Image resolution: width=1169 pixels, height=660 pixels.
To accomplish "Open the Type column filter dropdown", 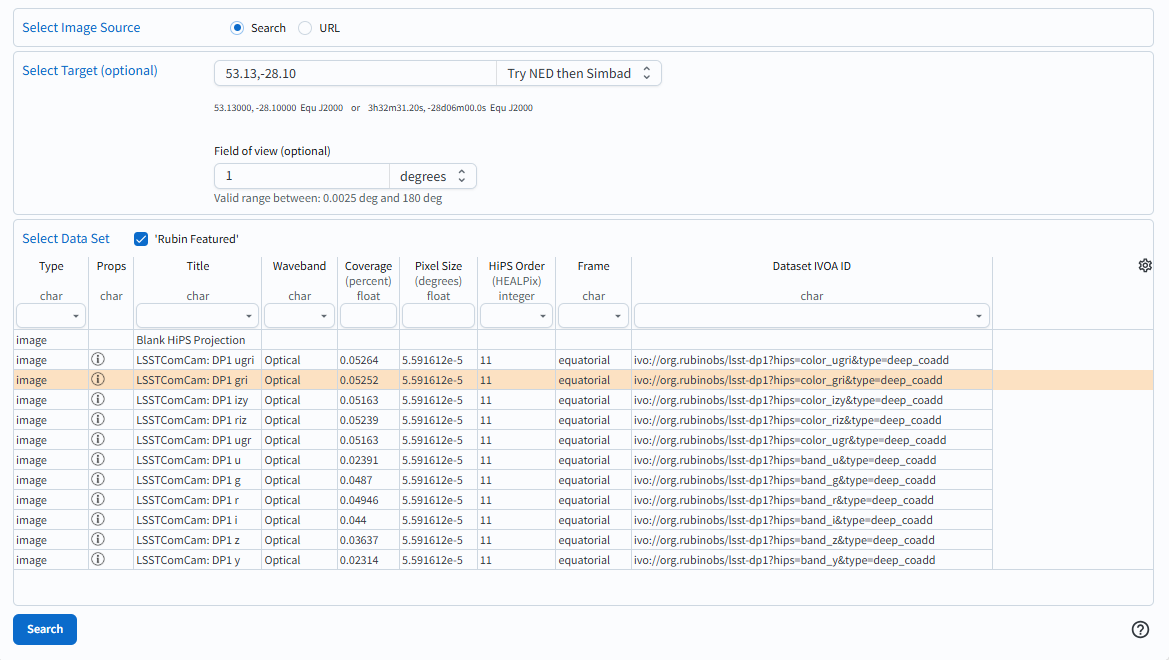I will click(51, 316).
